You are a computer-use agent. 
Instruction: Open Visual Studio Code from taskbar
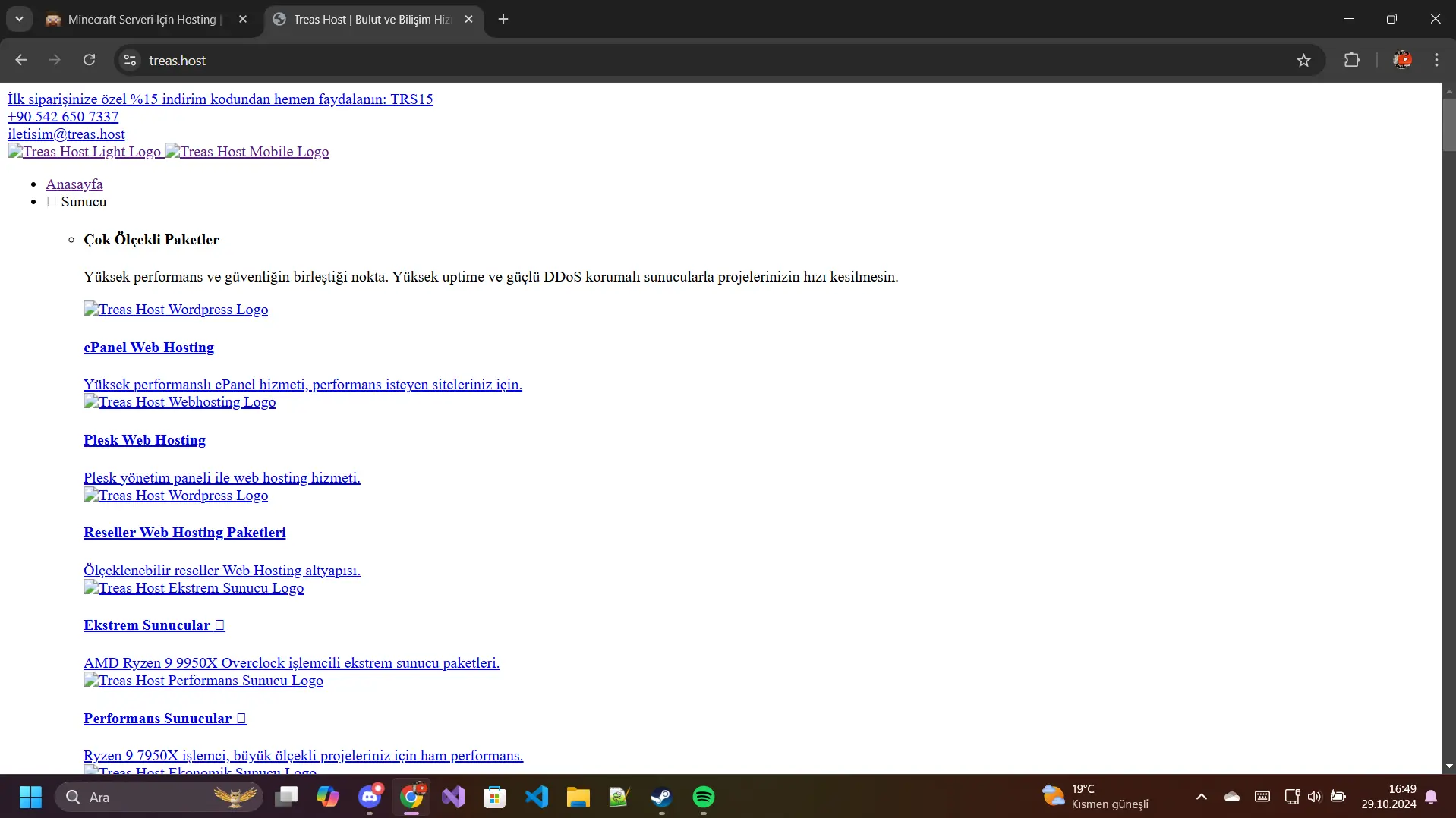(537, 797)
